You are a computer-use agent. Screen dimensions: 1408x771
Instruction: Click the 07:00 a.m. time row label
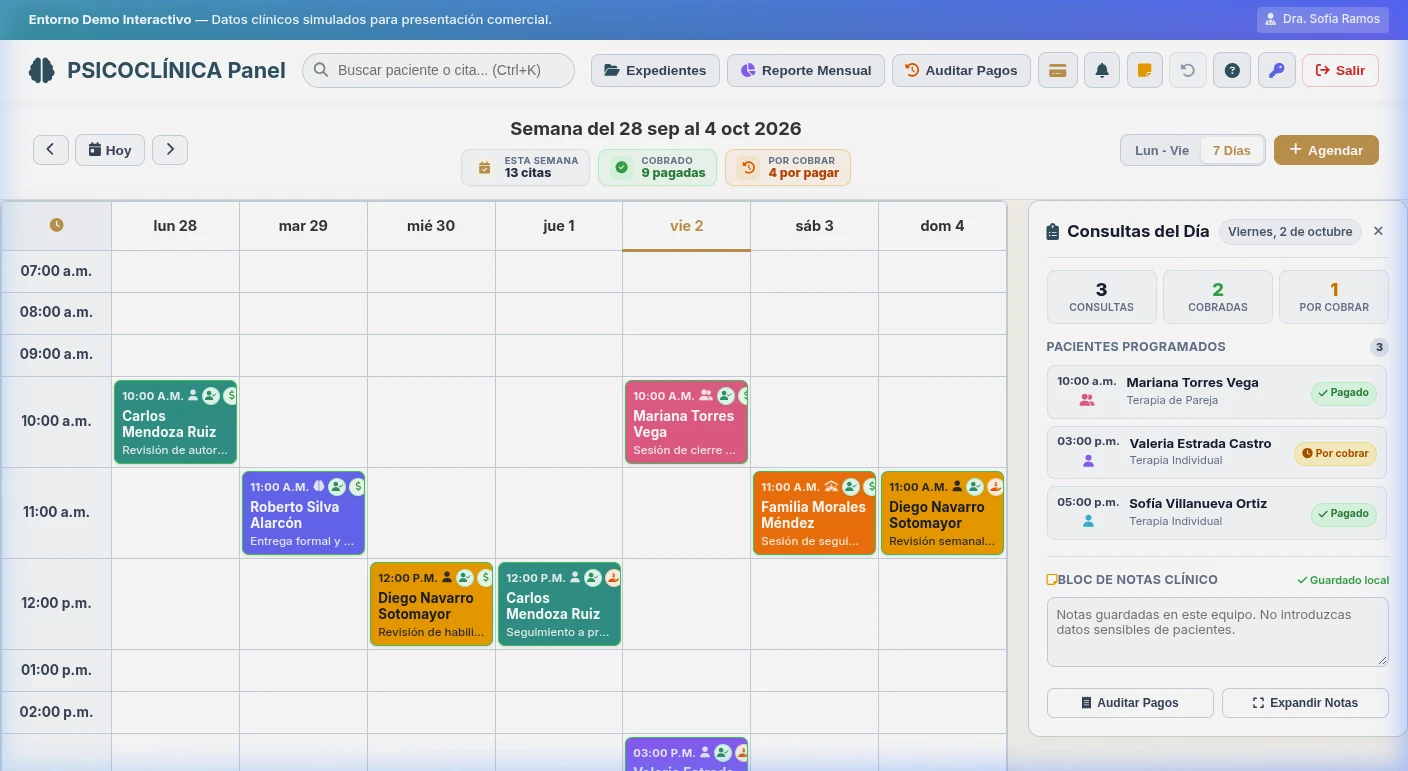(x=57, y=271)
